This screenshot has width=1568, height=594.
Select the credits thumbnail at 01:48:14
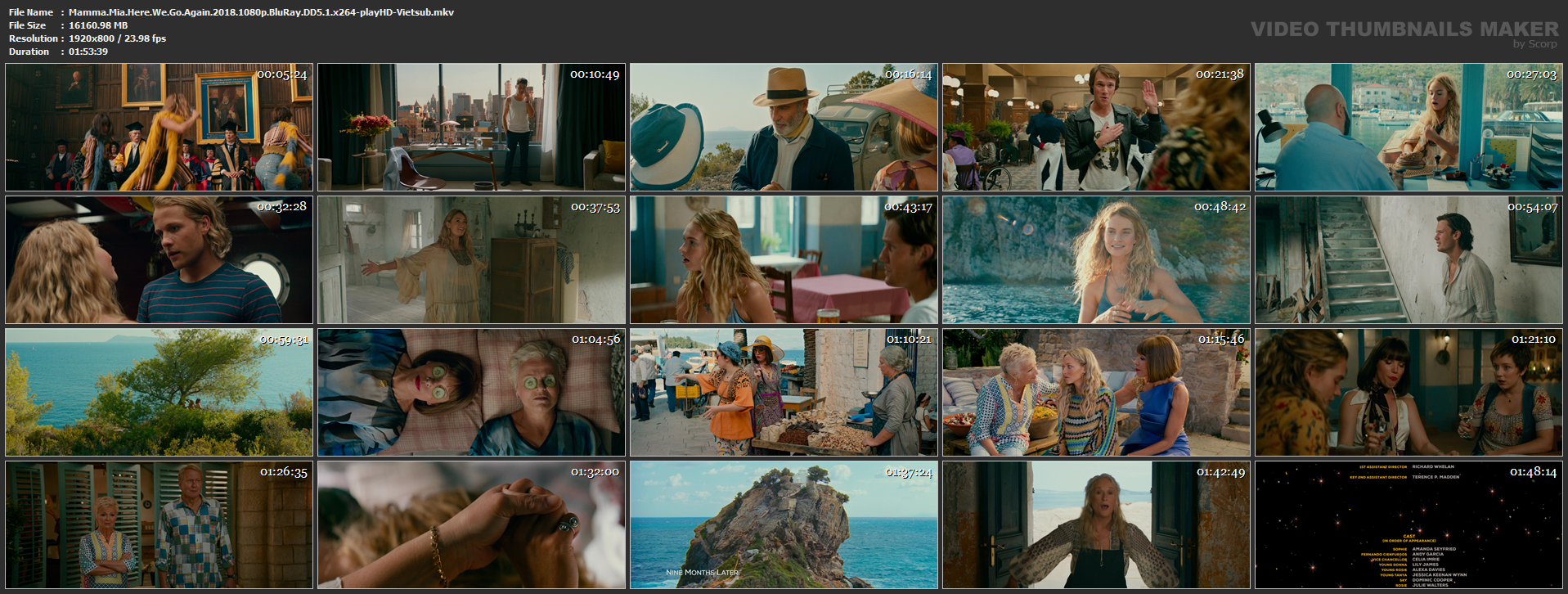coord(1409,525)
